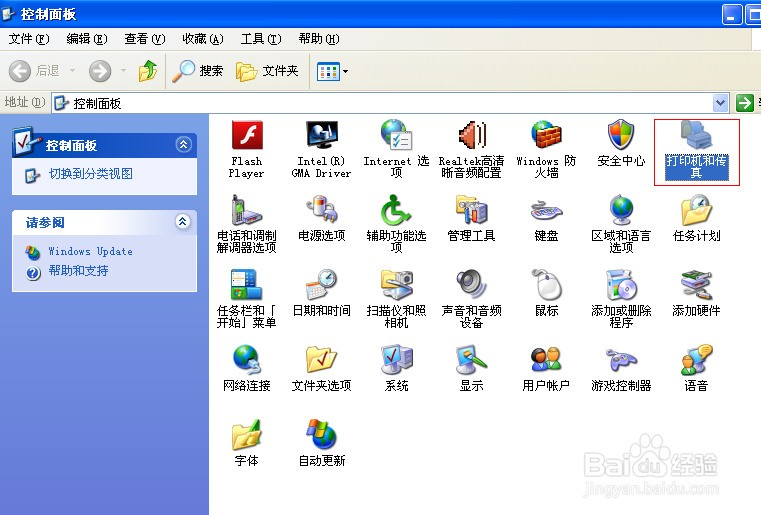
Task: Open 任务计划 folder icon
Action: [696, 218]
